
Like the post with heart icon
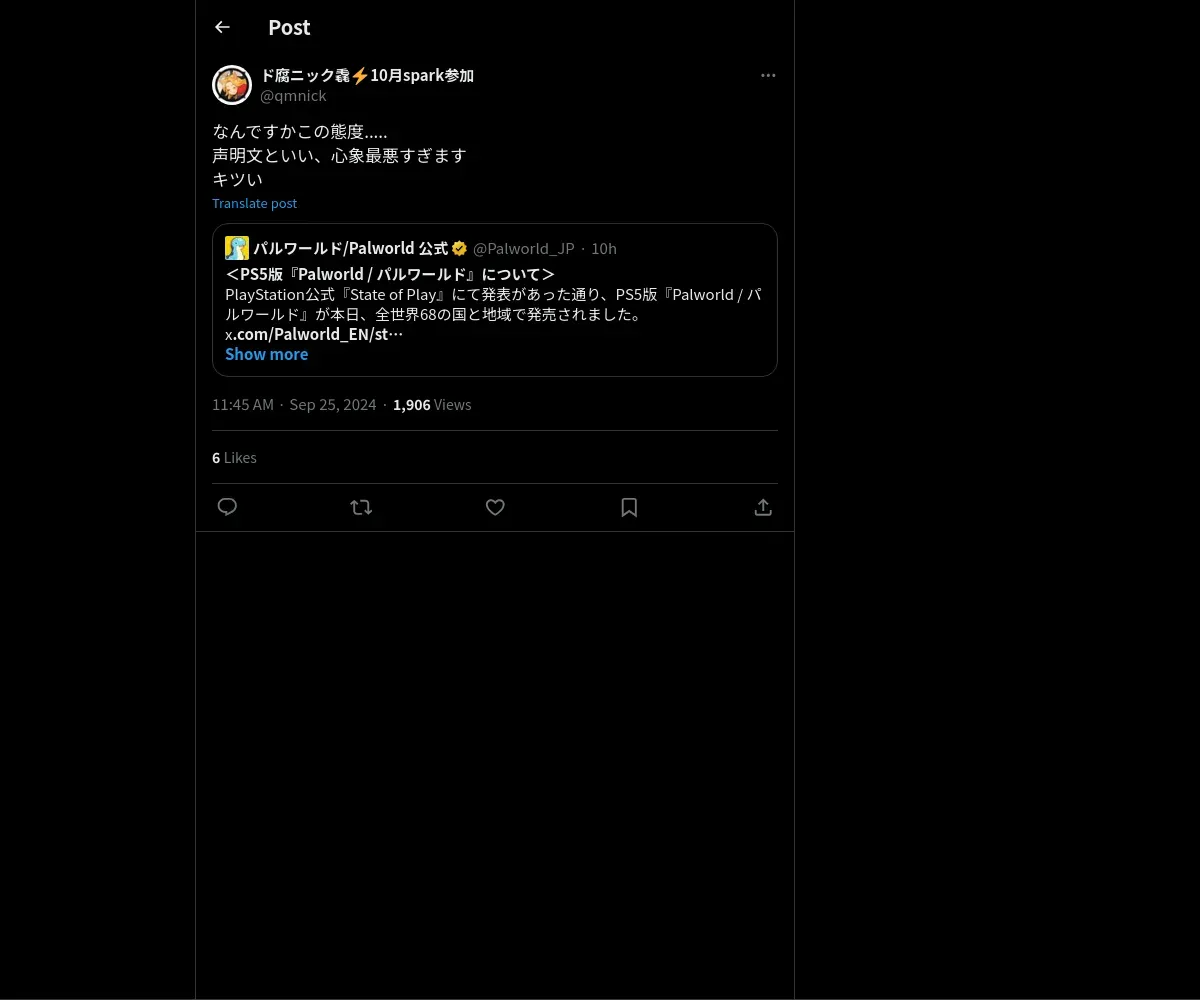(495, 507)
